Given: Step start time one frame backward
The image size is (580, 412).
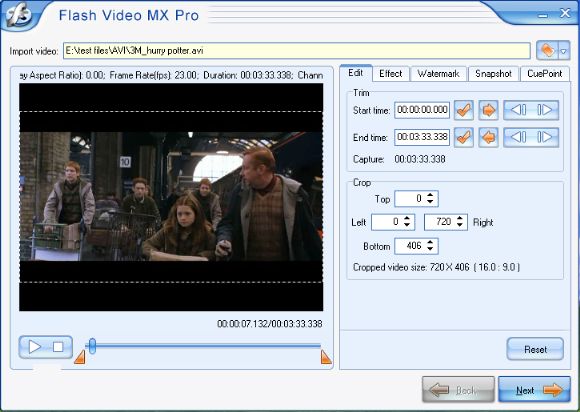Looking at the screenshot, I should (517, 110).
